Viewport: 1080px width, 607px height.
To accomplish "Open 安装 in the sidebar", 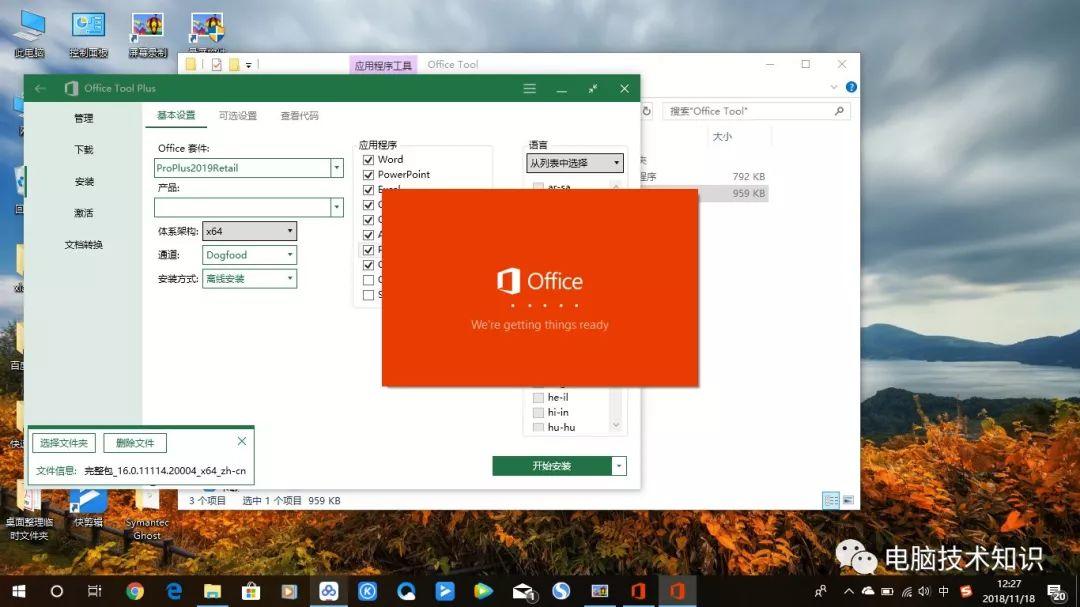I will click(83, 182).
